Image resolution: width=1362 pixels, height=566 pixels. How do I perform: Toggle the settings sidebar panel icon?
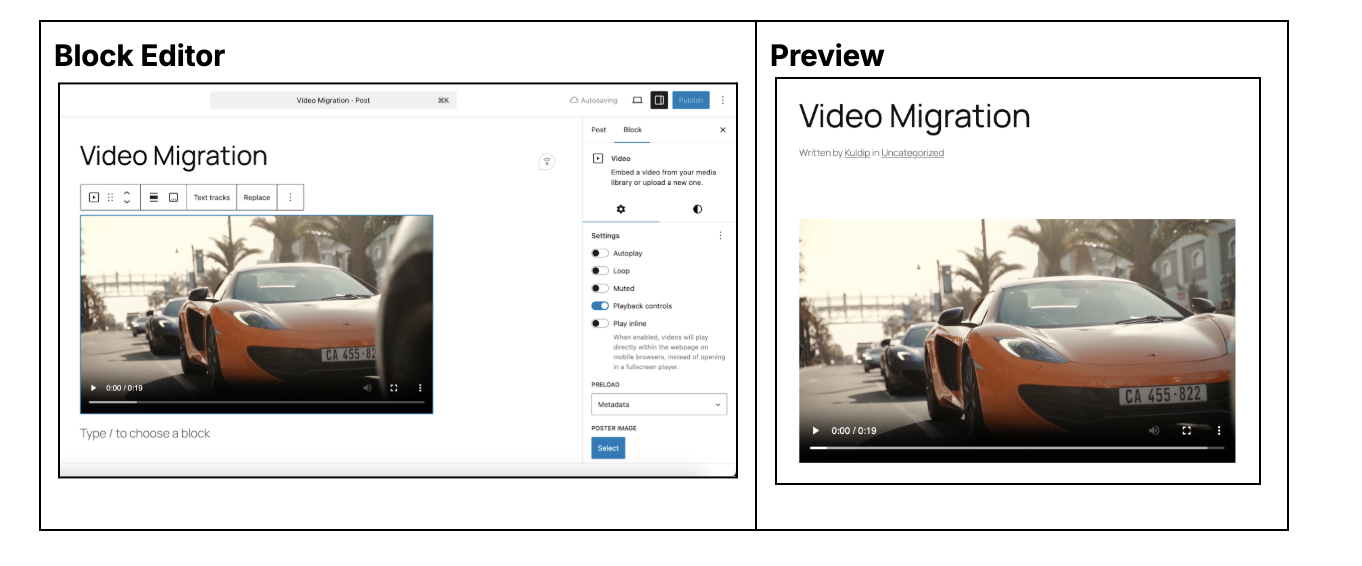(659, 100)
